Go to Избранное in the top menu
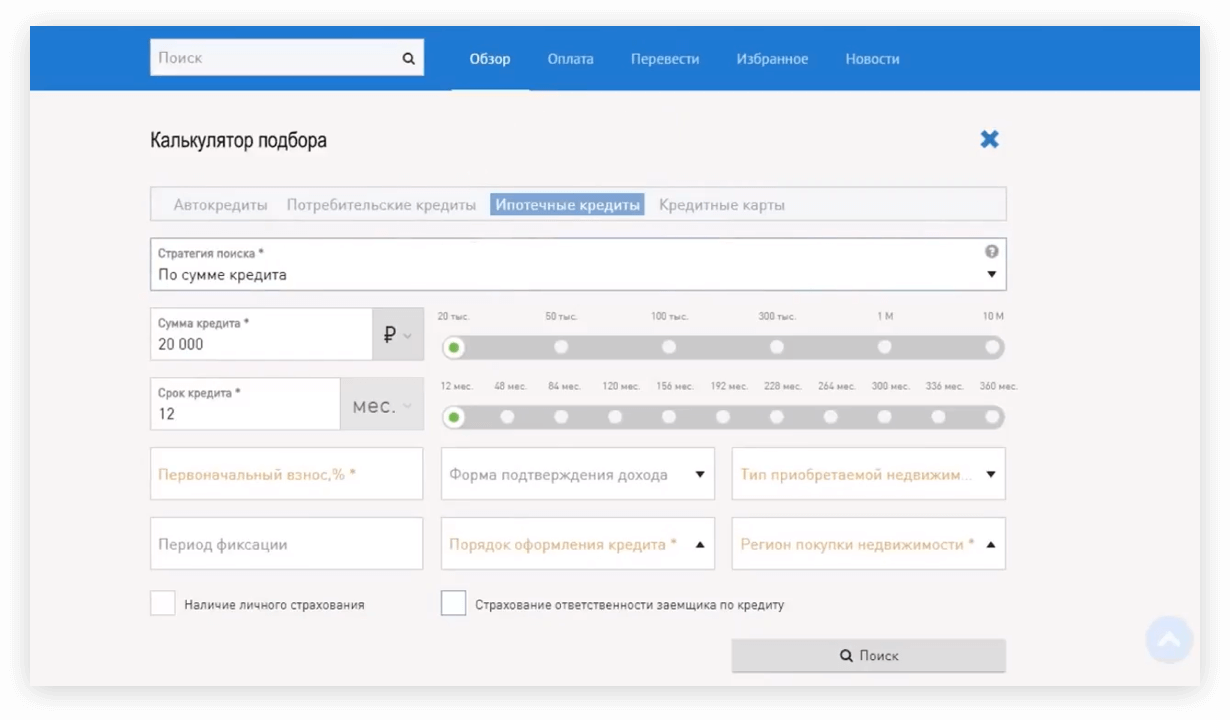The image size is (1230, 720). point(772,58)
